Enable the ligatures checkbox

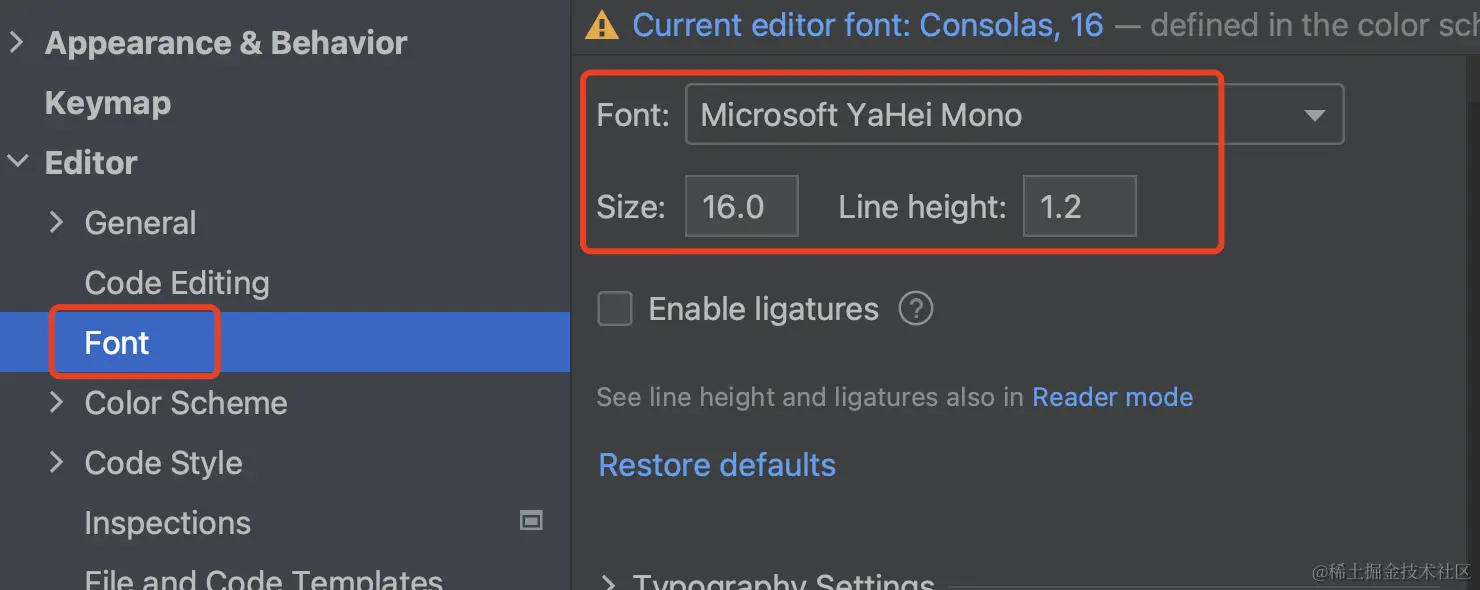[x=615, y=309]
